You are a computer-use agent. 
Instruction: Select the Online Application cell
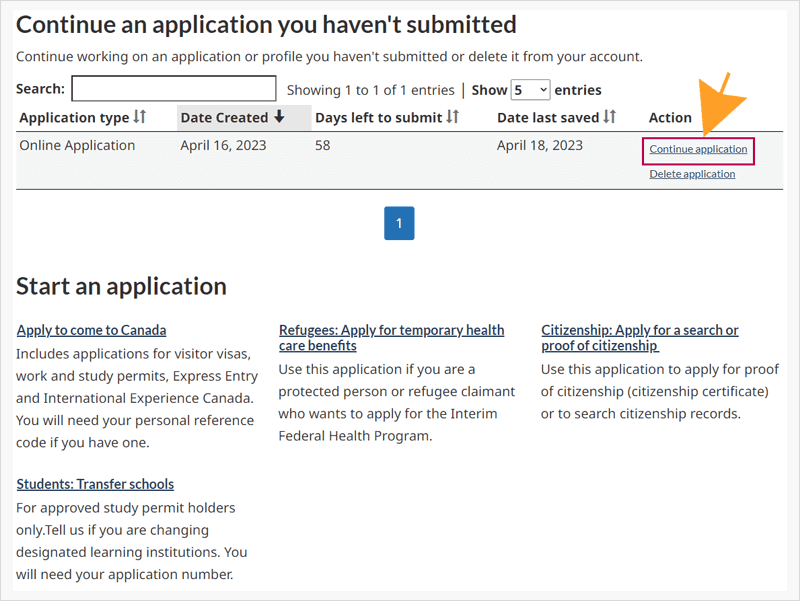pos(77,145)
